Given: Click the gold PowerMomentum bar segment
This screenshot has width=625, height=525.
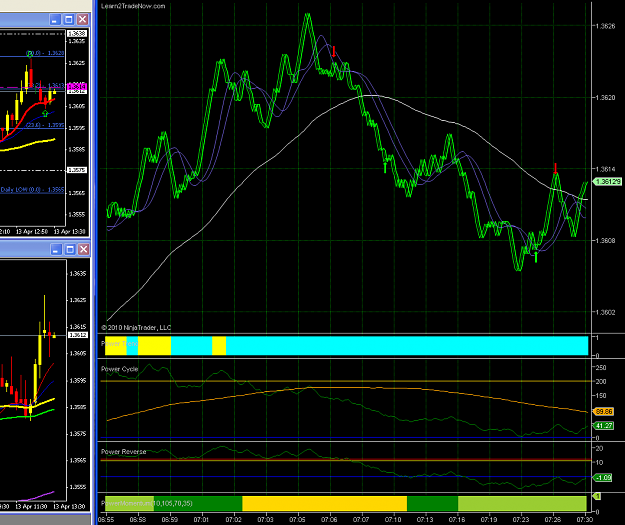Looking at the screenshot, I should click(324, 503).
